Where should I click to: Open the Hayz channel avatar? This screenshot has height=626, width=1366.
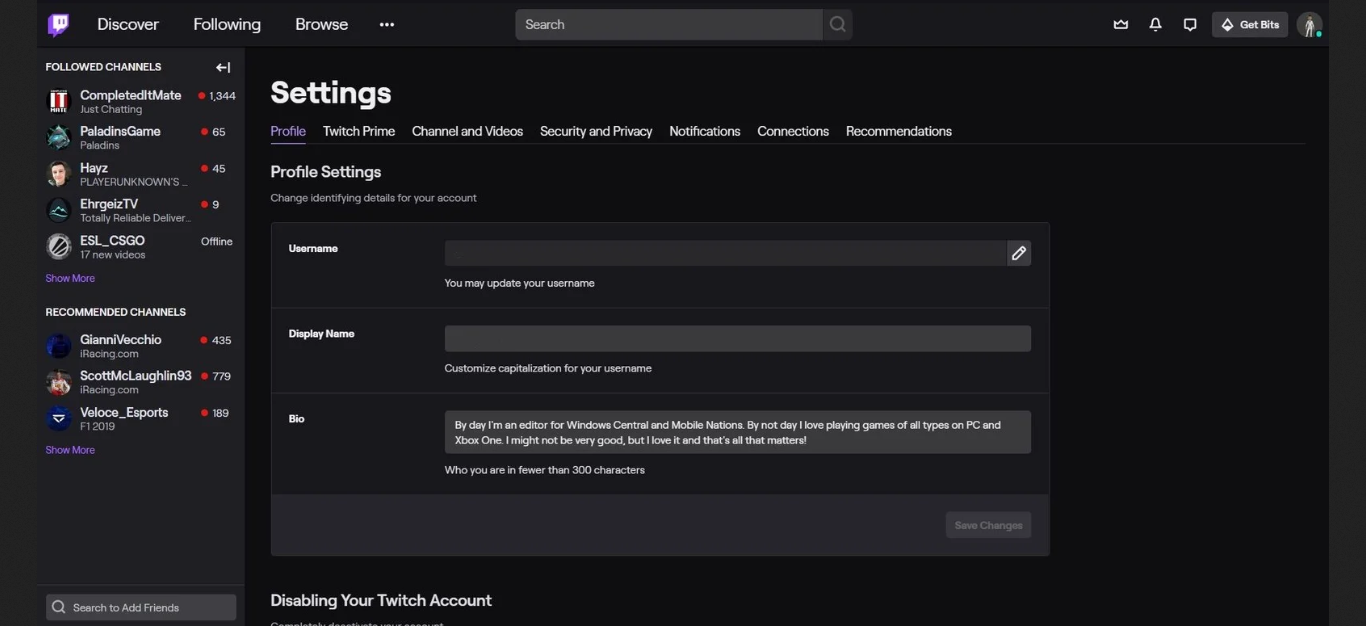tap(59, 174)
